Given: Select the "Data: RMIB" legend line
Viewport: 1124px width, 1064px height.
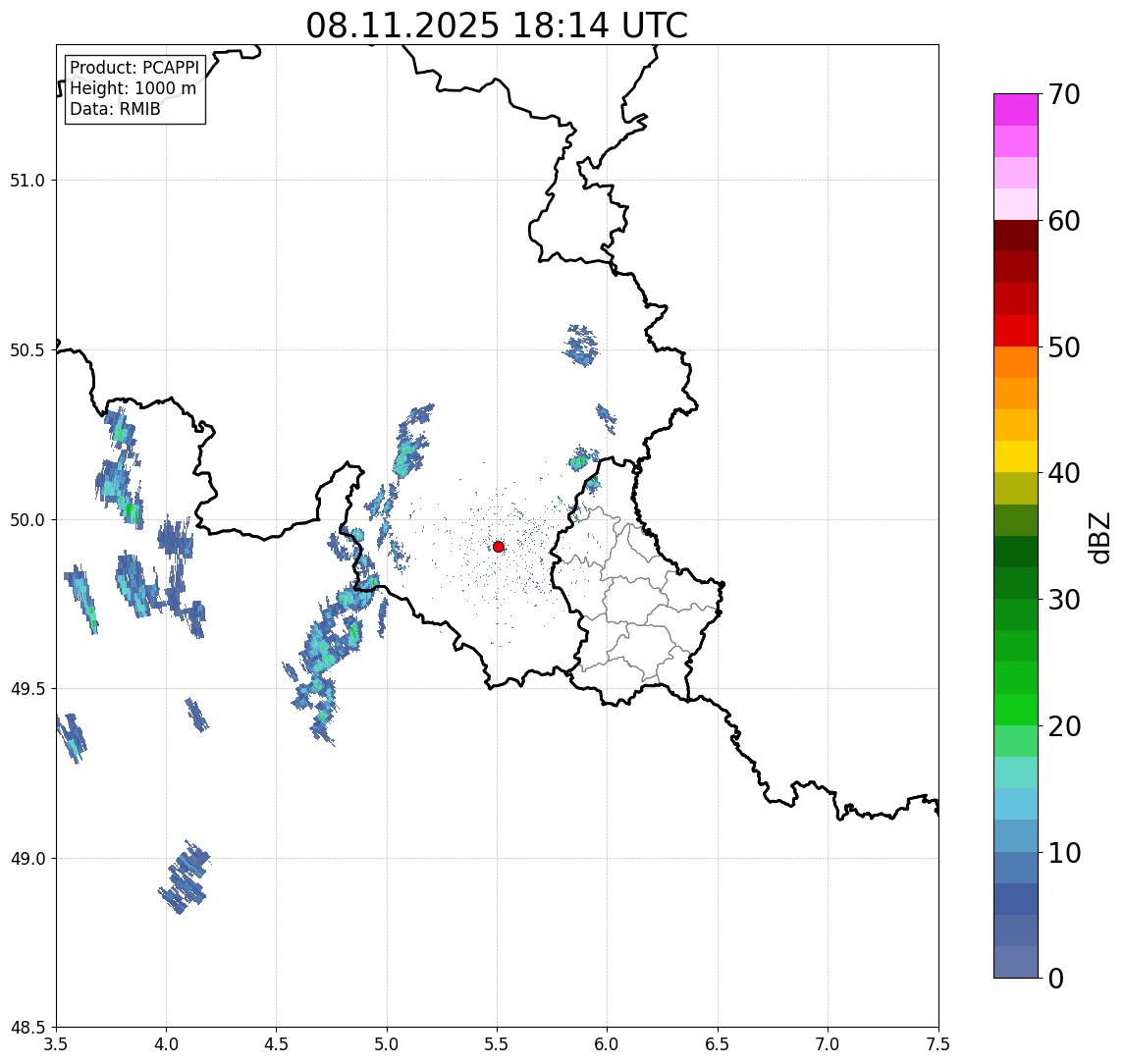Looking at the screenshot, I should [x=116, y=109].
